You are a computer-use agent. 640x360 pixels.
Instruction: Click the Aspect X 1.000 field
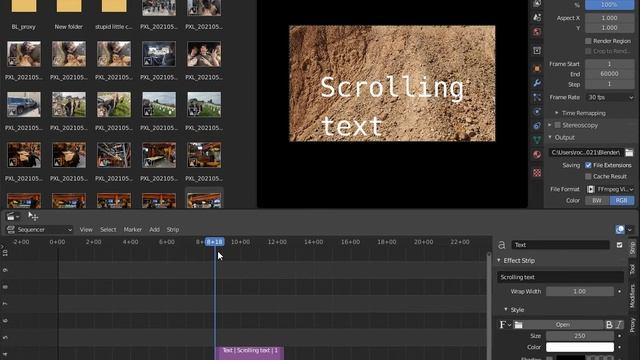pyautogui.click(x=610, y=18)
